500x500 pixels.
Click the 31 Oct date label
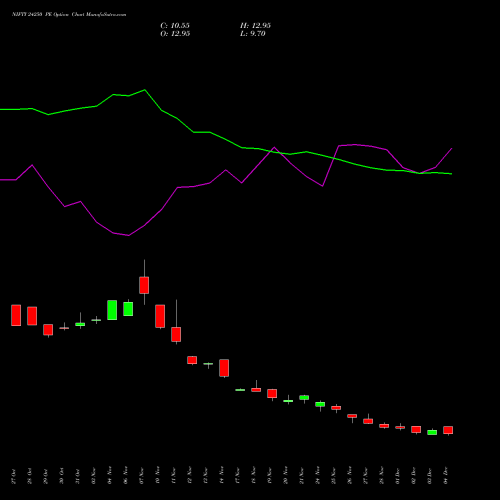(x=78, y=476)
